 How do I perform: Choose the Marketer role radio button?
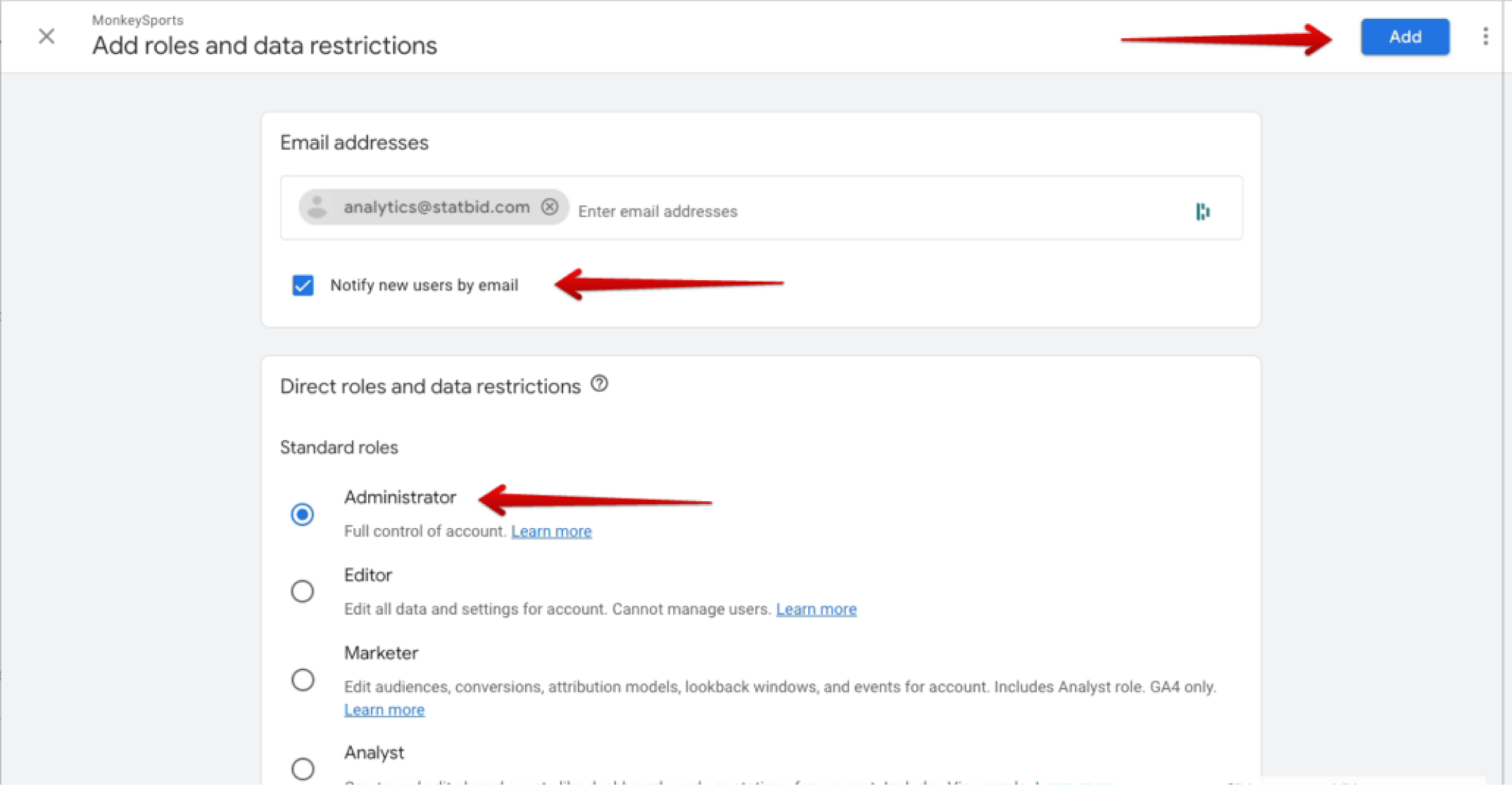303,680
